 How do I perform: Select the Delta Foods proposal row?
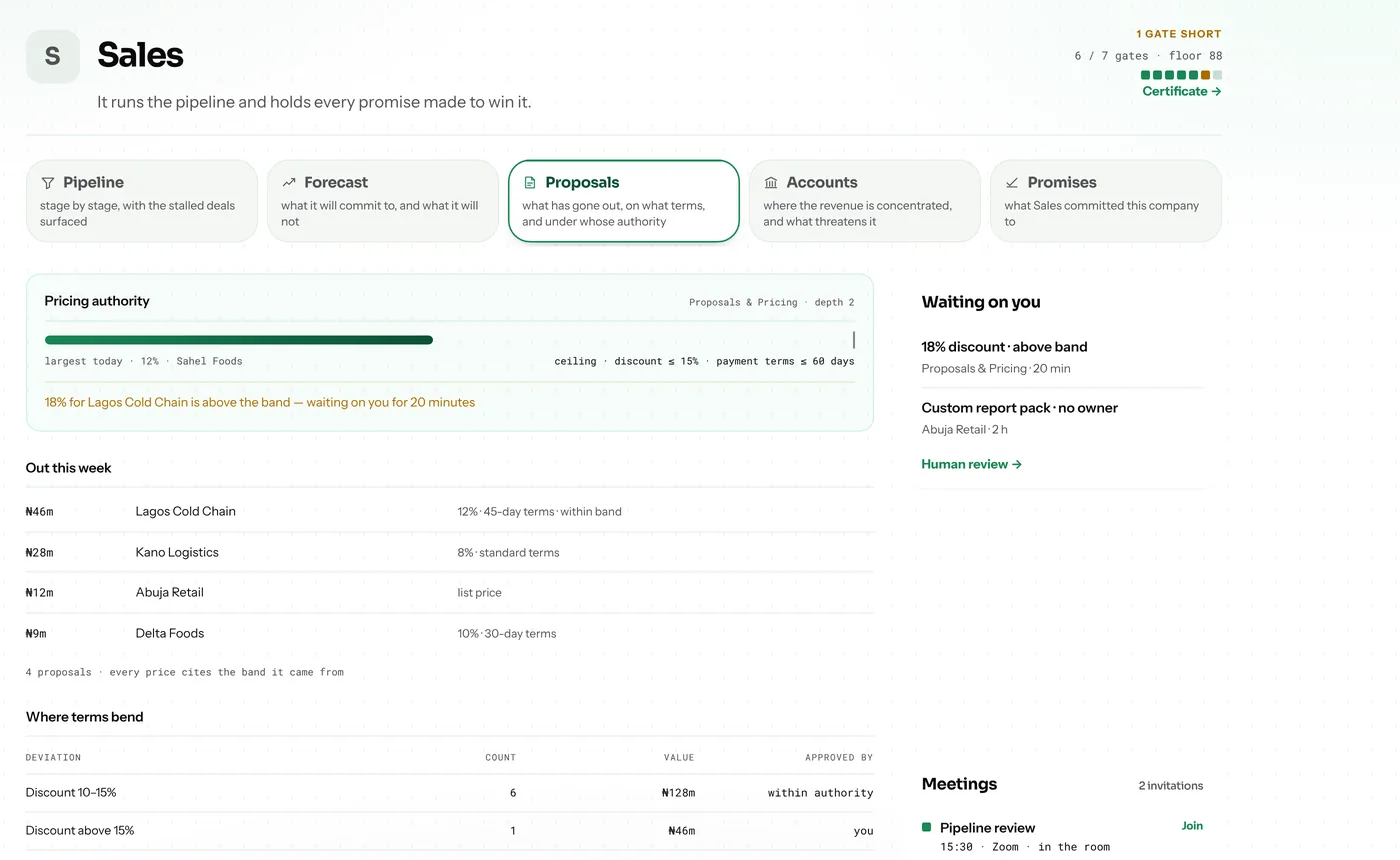point(450,633)
